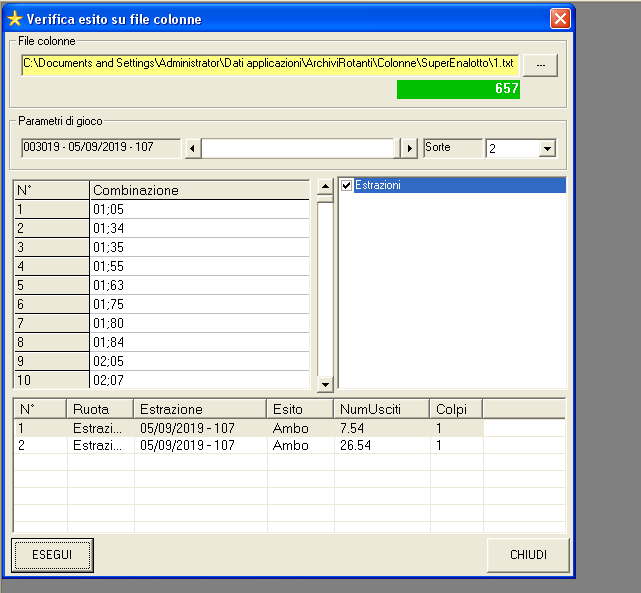Image resolution: width=641 pixels, height=593 pixels.
Task: Select combination row 01;34
Action: [162, 228]
